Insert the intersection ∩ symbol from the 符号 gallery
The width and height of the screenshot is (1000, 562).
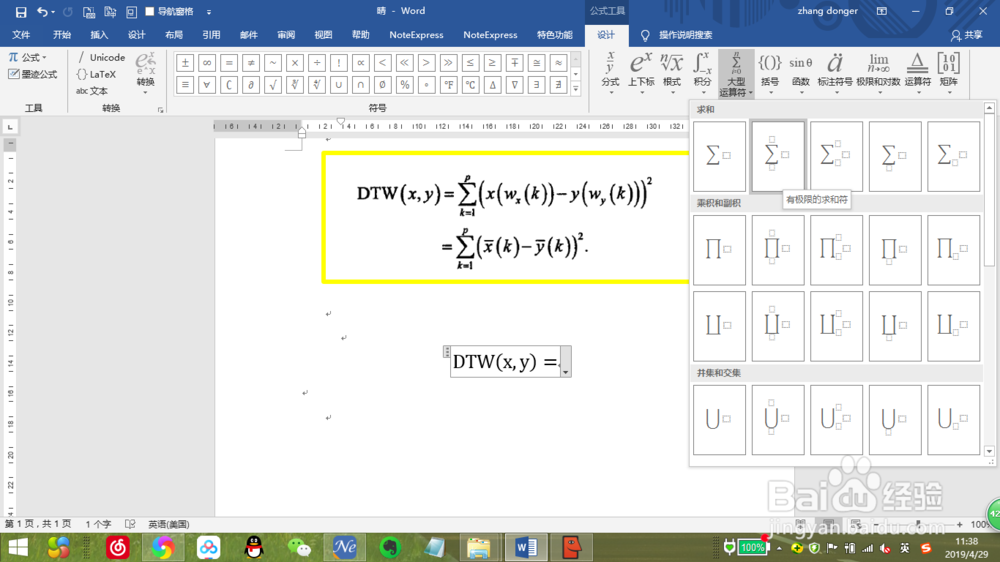click(361, 84)
